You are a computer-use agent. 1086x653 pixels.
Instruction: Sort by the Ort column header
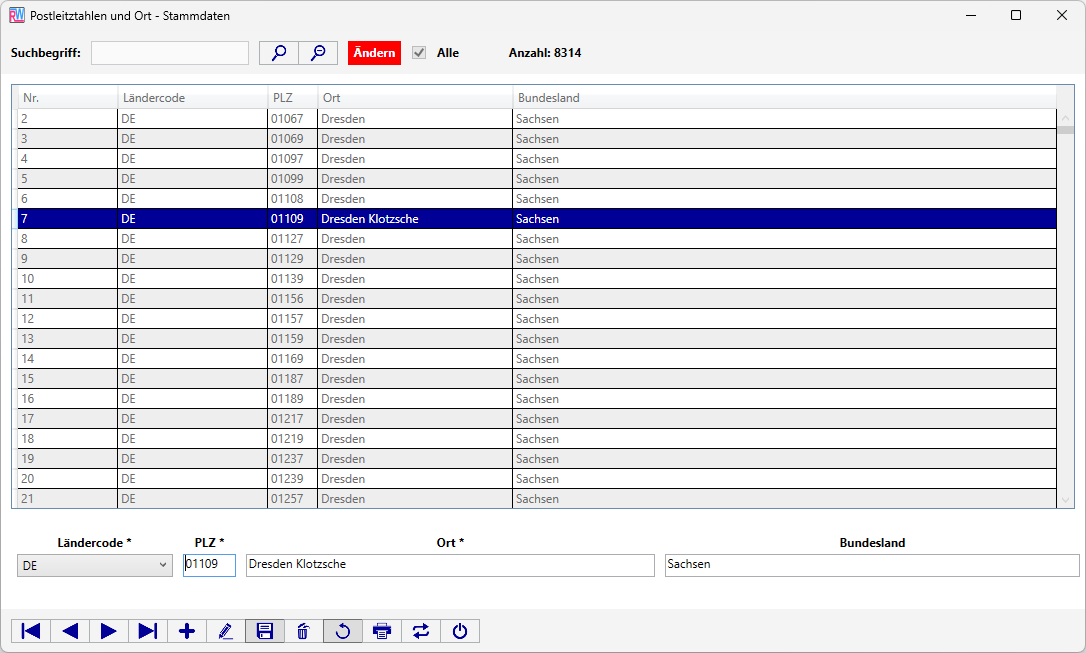[415, 98]
